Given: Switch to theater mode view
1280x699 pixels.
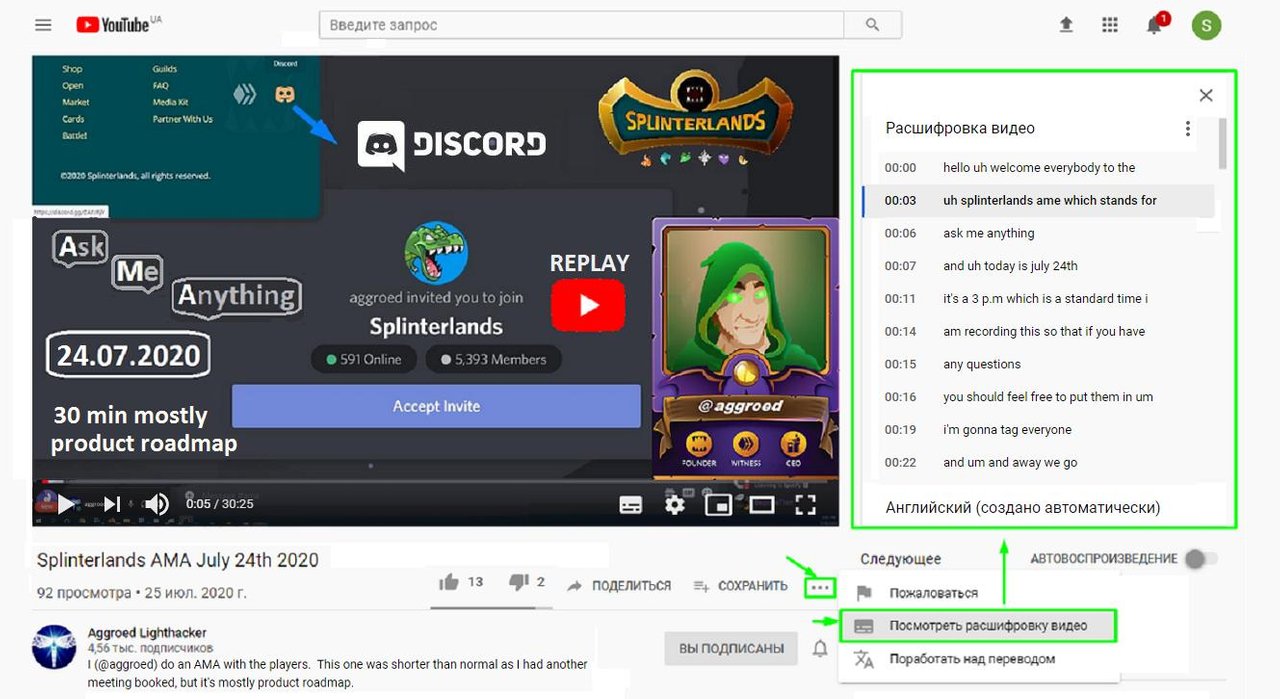Looking at the screenshot, I should [x=762, y=505].
